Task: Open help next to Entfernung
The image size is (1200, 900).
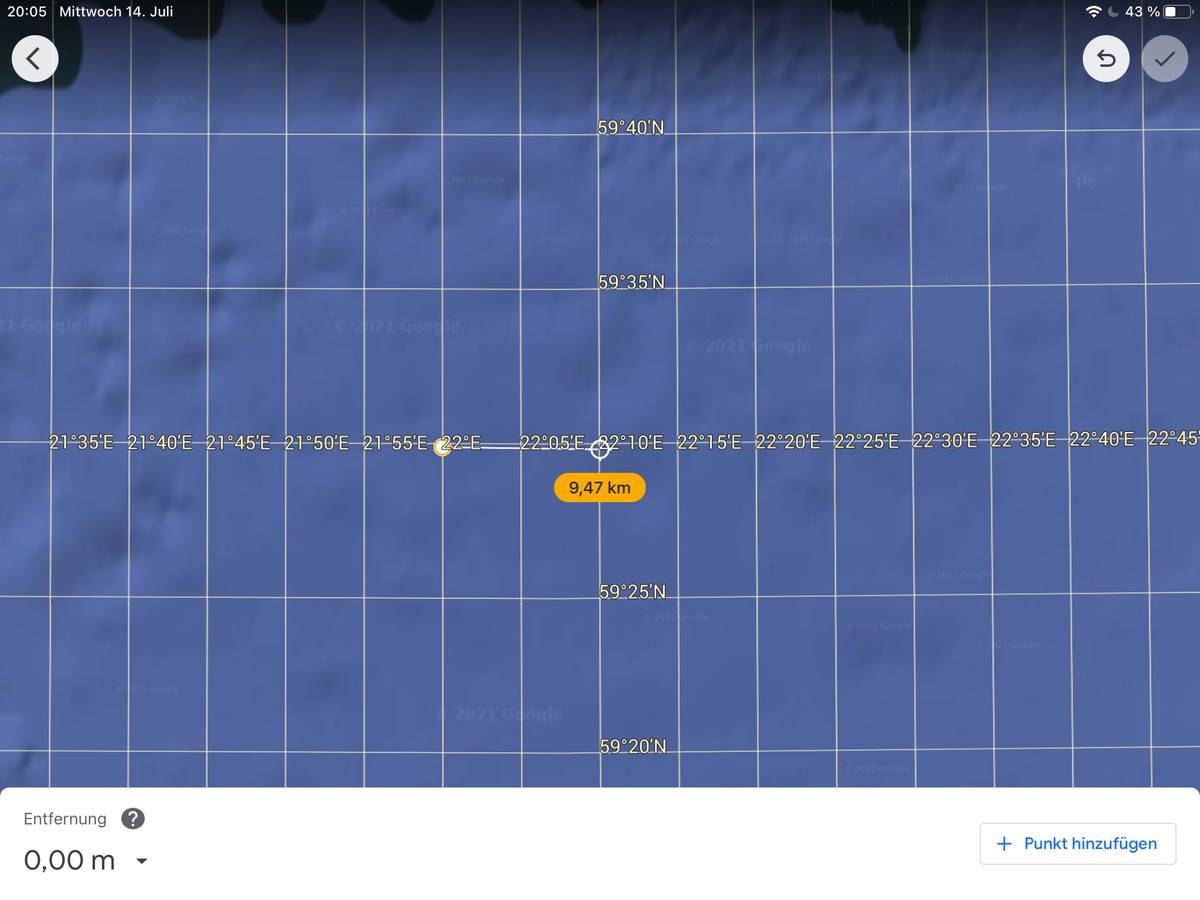Action: pos(132,818)
